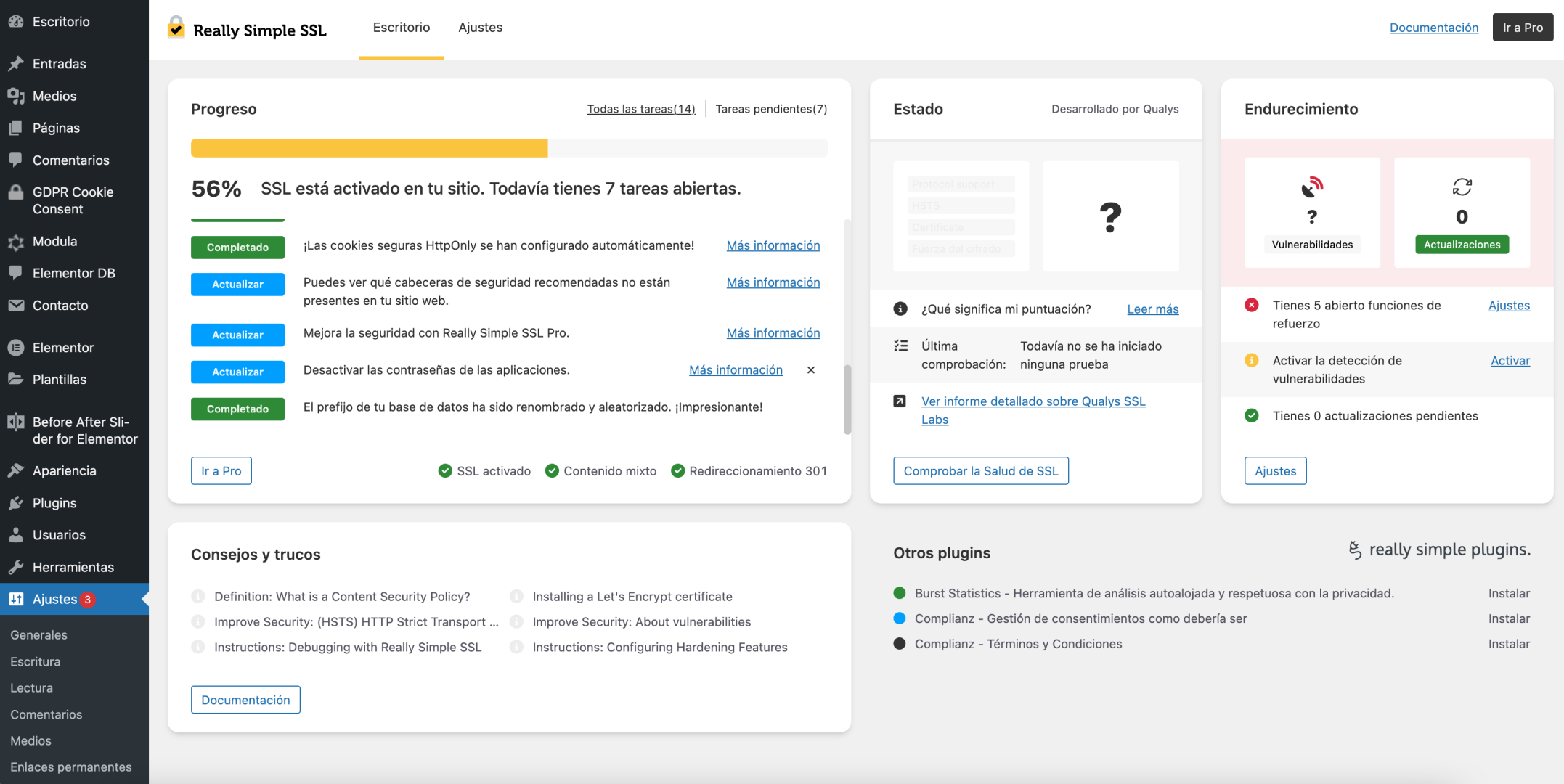Click Leer más about the score
1564x784 pixels.
point(1153,309)
